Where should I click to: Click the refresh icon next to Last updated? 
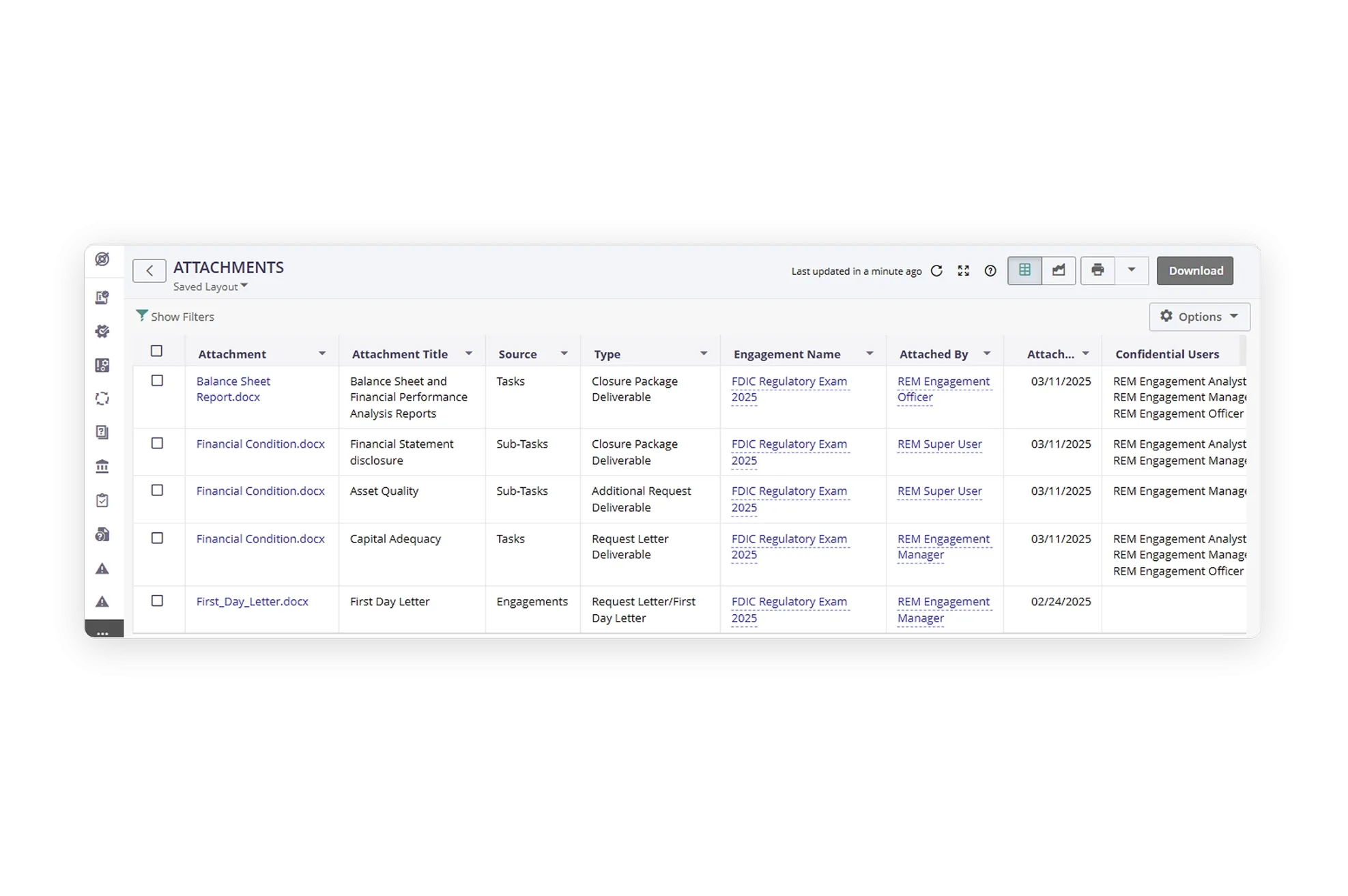[x=936, y=271]
